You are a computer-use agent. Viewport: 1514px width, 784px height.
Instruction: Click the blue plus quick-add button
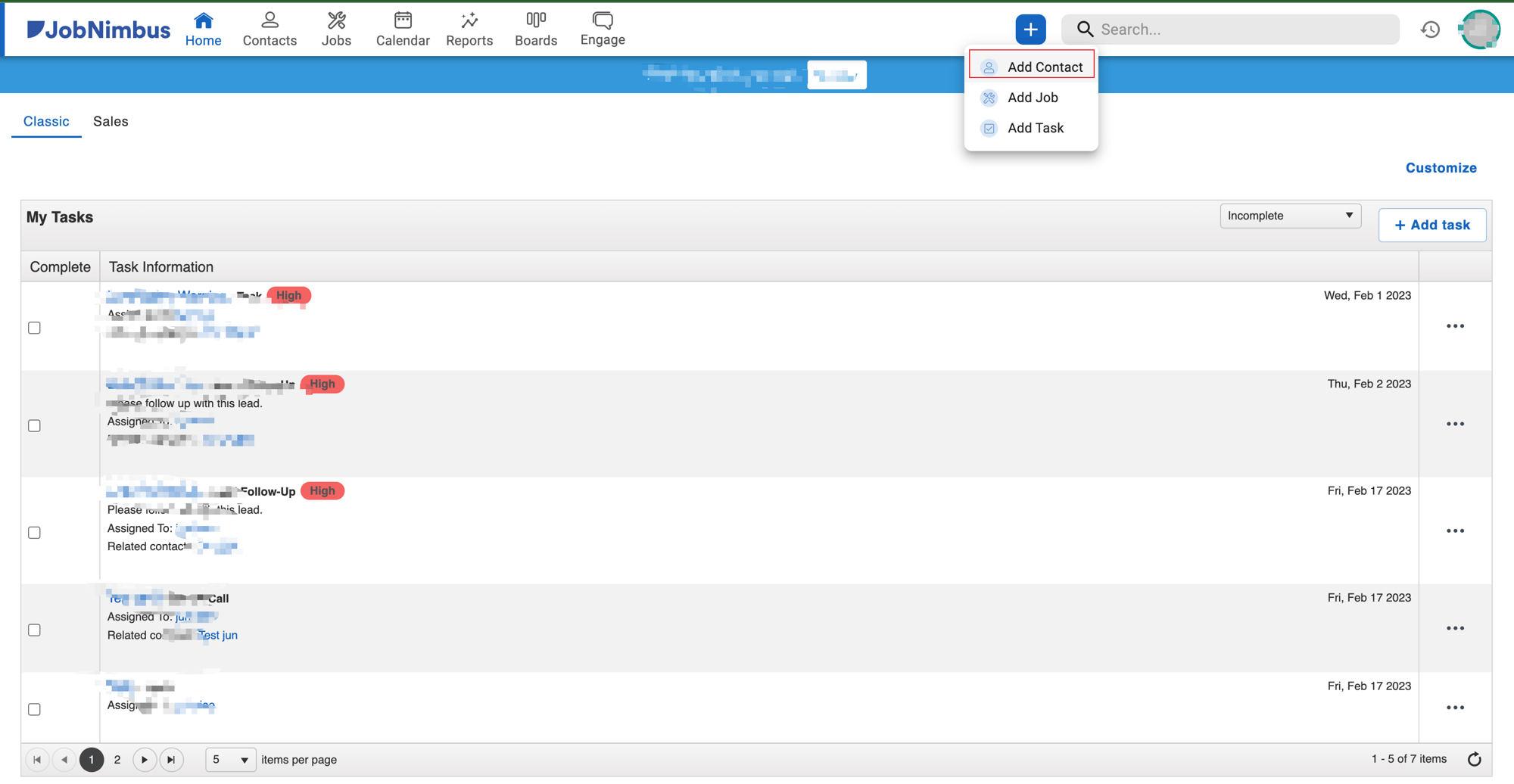1030,30
